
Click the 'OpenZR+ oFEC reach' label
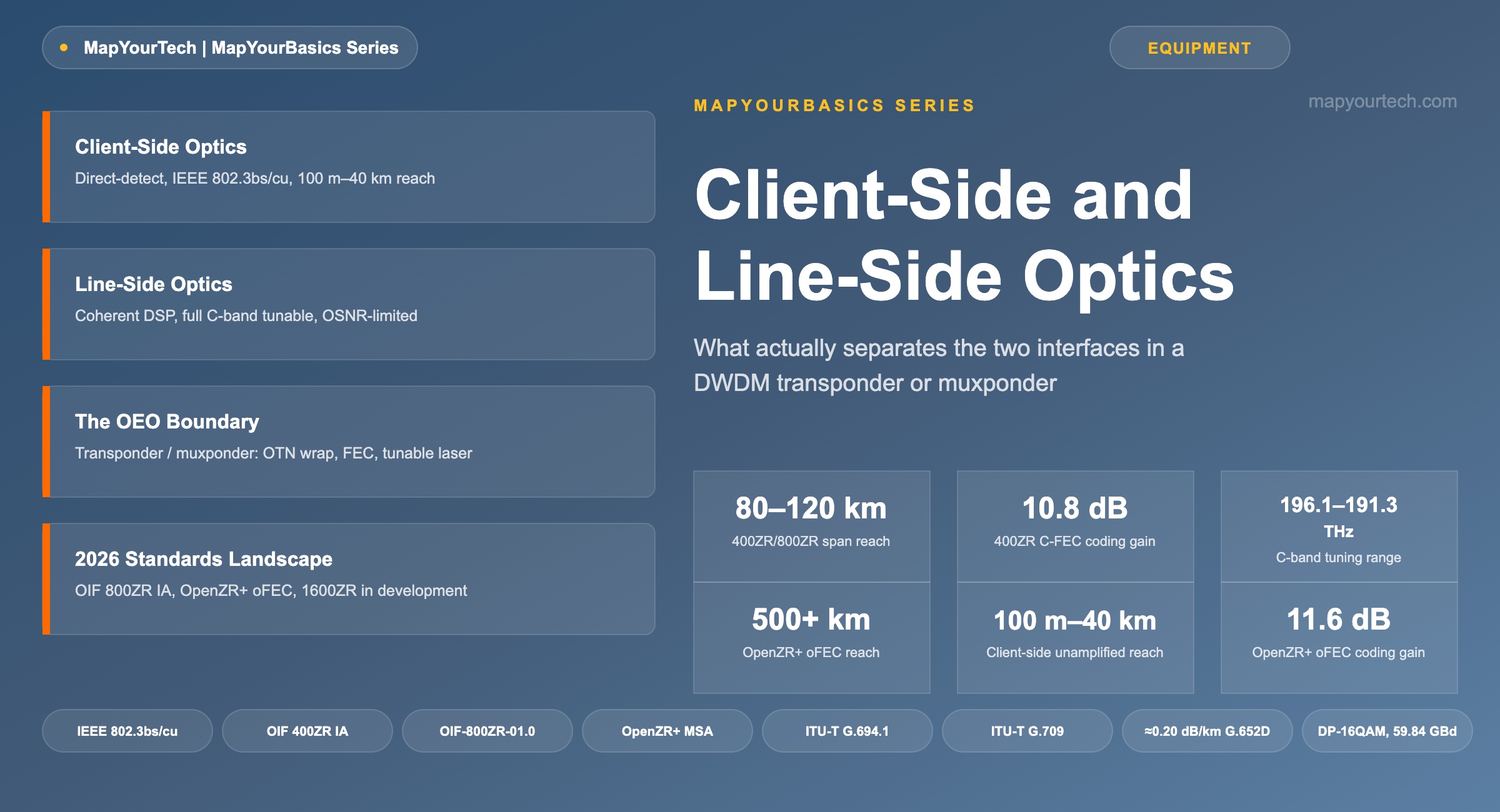[x=811, y=653]
